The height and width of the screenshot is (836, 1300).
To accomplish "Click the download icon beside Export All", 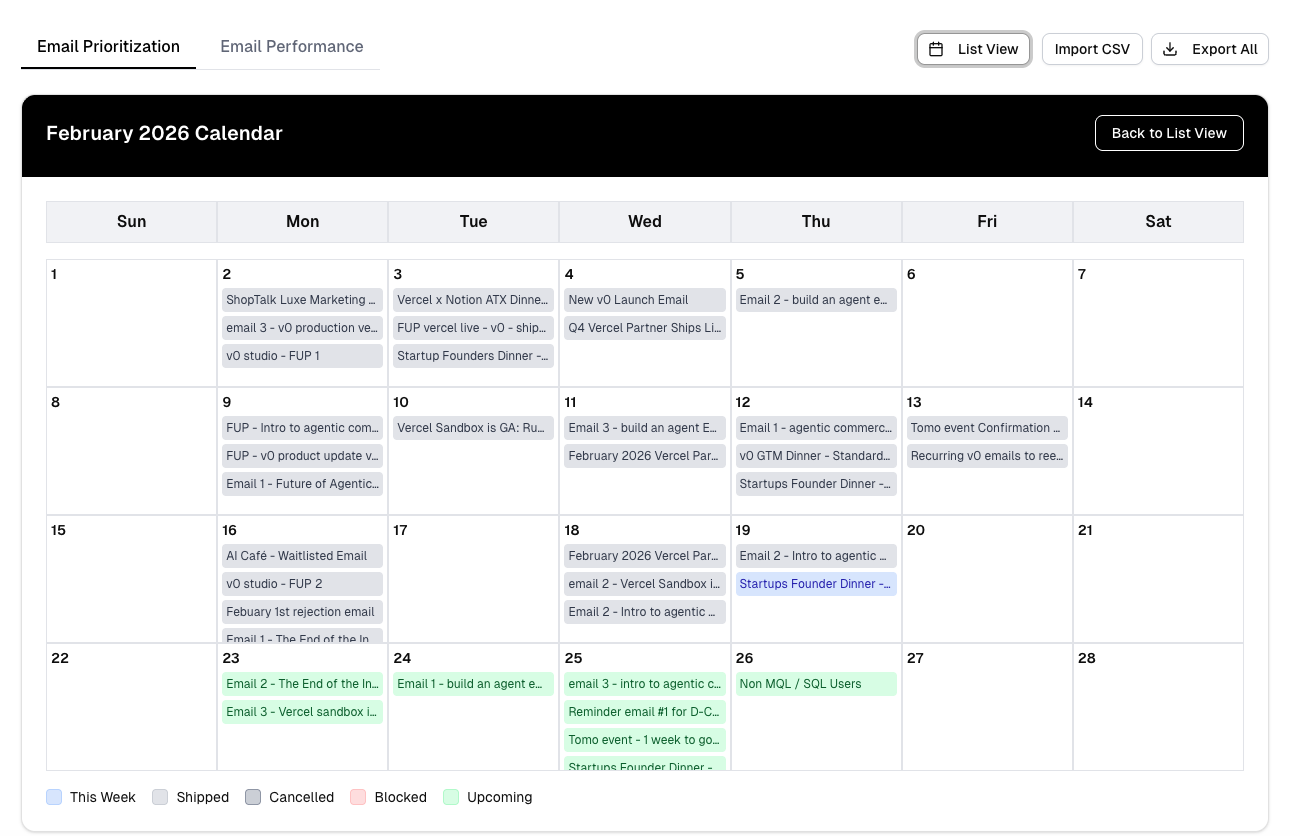I will tap(1169, 48).
